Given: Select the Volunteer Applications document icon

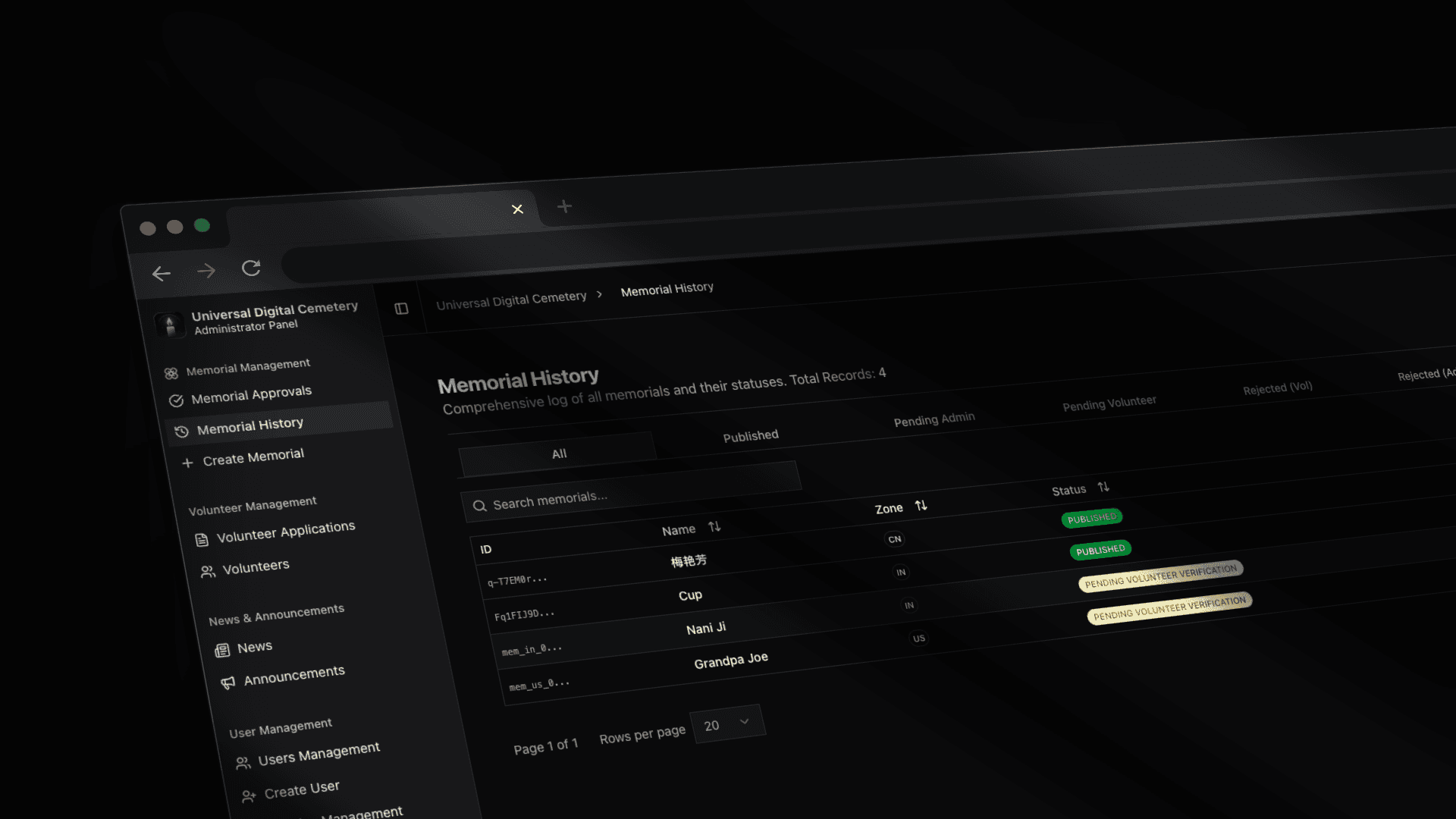Looking at the screenshot, I should (x=201, y=539).
